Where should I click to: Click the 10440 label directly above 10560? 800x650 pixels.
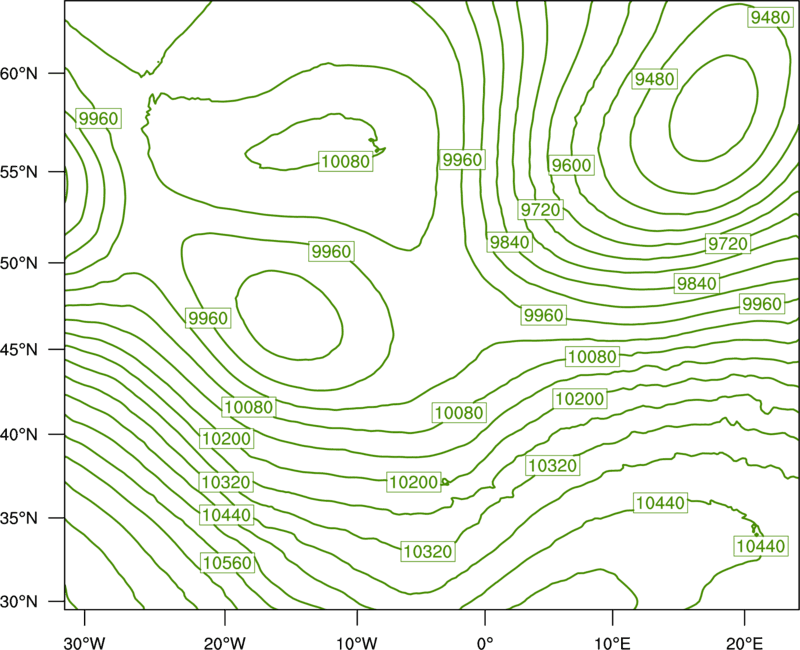tap(227, 515)
